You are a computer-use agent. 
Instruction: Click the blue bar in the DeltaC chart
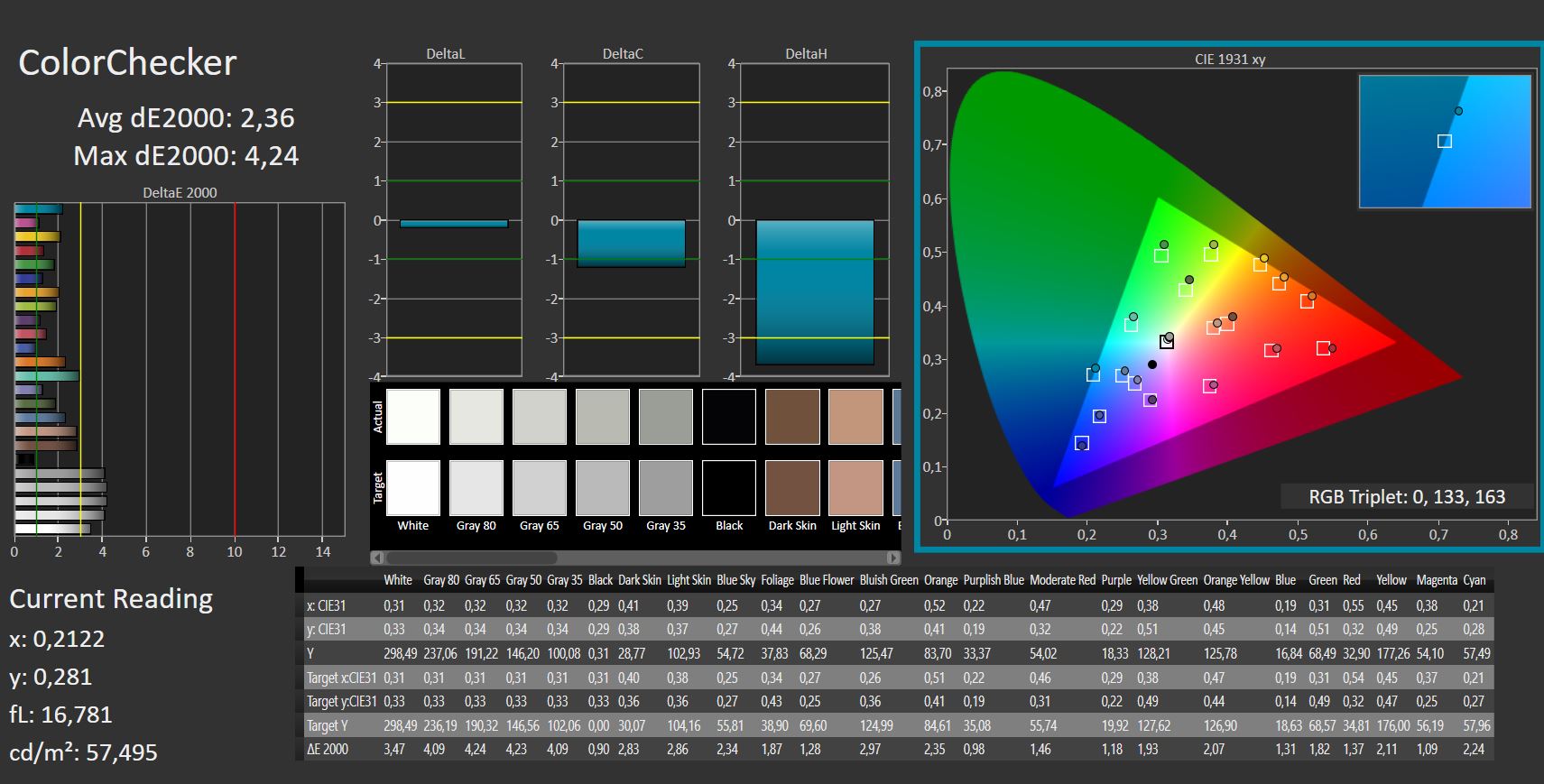click(631, 244)
